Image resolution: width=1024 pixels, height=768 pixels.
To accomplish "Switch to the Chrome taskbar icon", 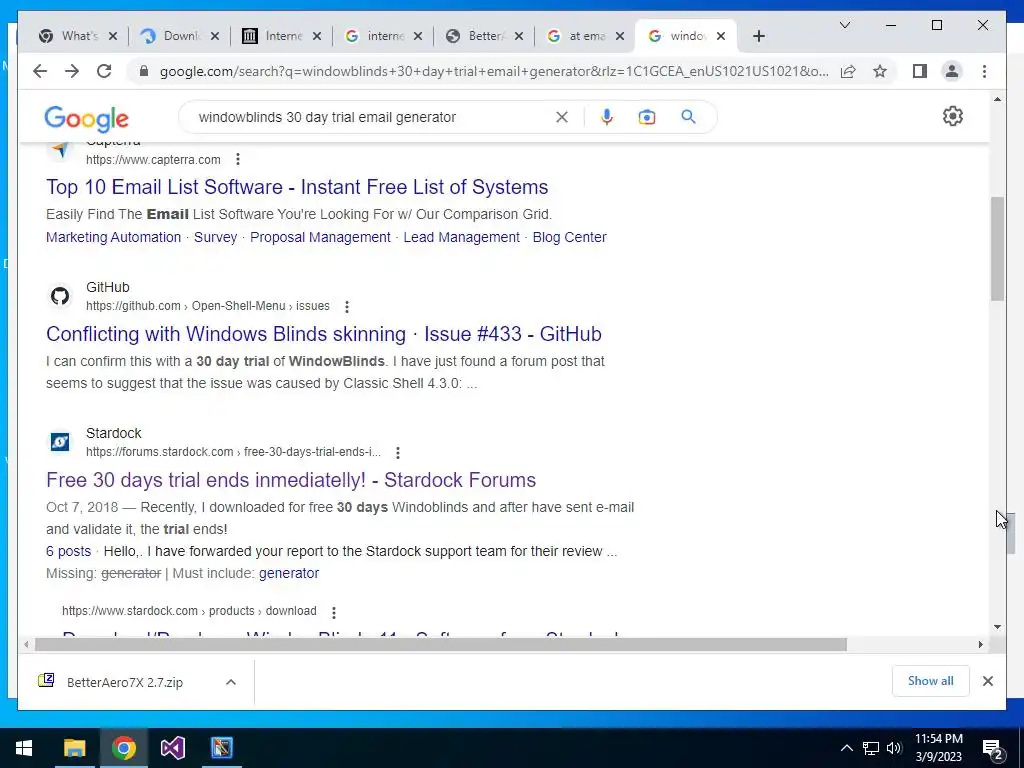I will 123,748.
